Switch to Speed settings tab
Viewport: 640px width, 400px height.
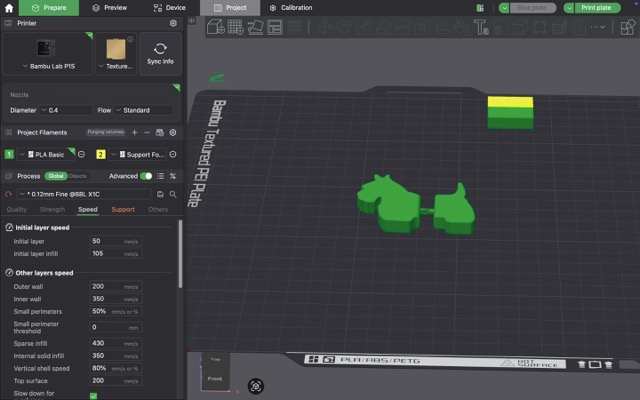pos(88,209)
